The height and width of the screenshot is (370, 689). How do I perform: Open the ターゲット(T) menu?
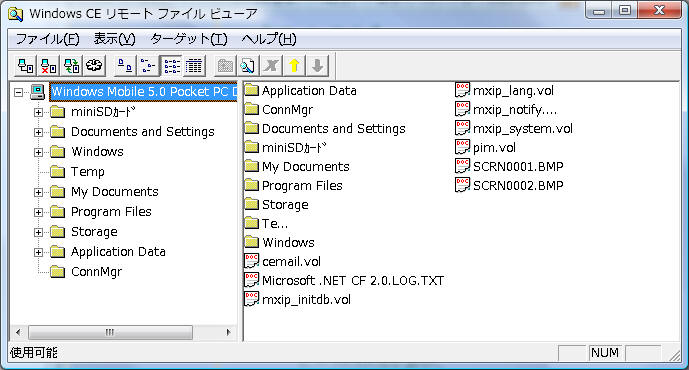point(189,39)
